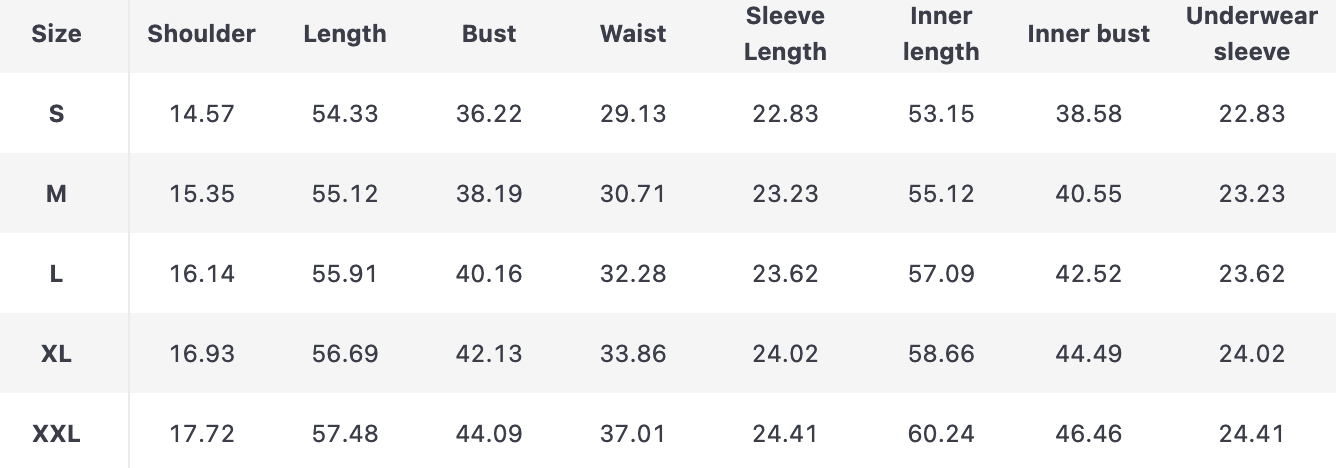Click the XL size row label

click(57, 354)
